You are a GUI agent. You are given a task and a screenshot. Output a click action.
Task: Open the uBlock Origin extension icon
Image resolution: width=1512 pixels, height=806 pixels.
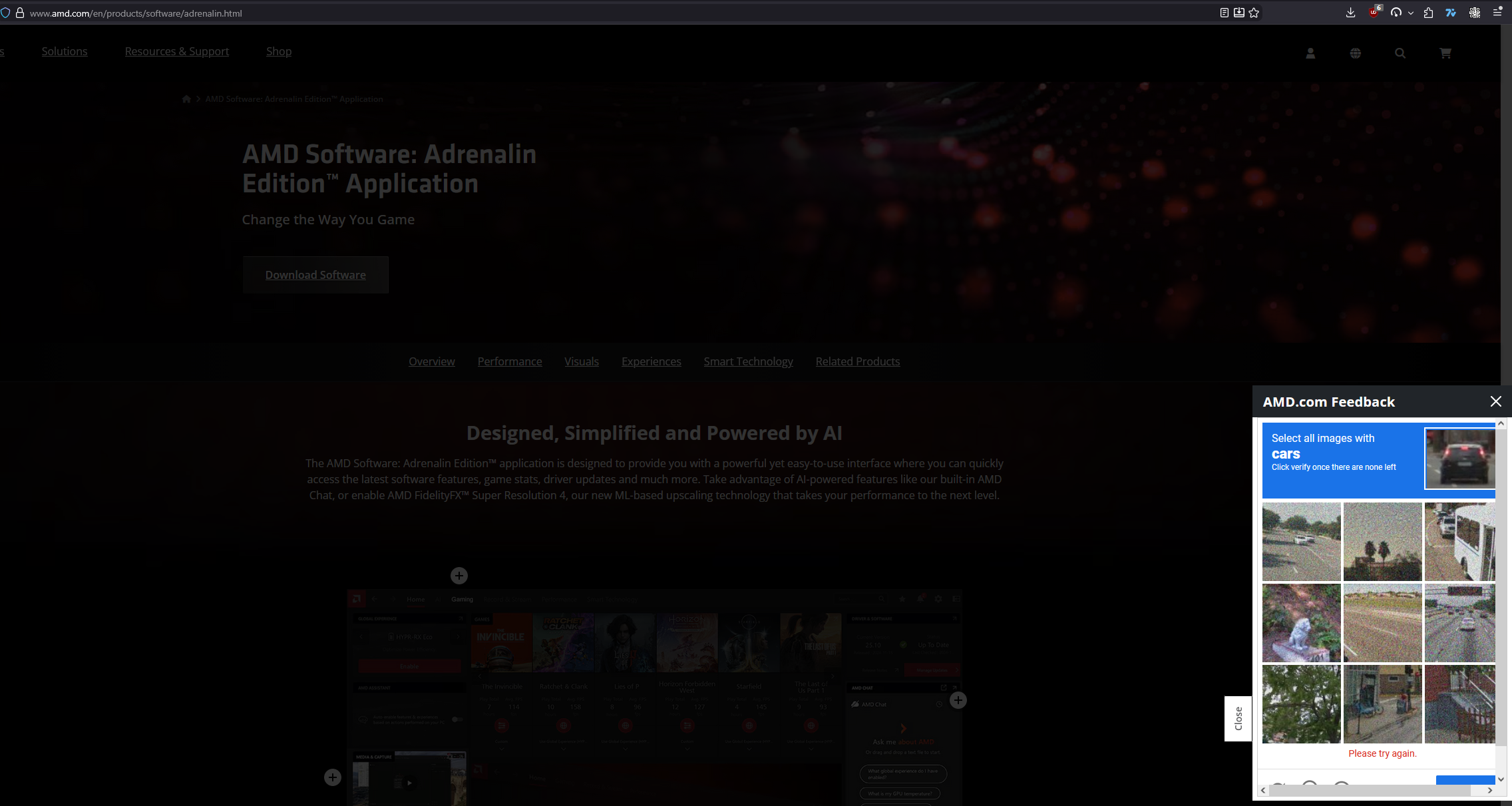pos(1374,13)
